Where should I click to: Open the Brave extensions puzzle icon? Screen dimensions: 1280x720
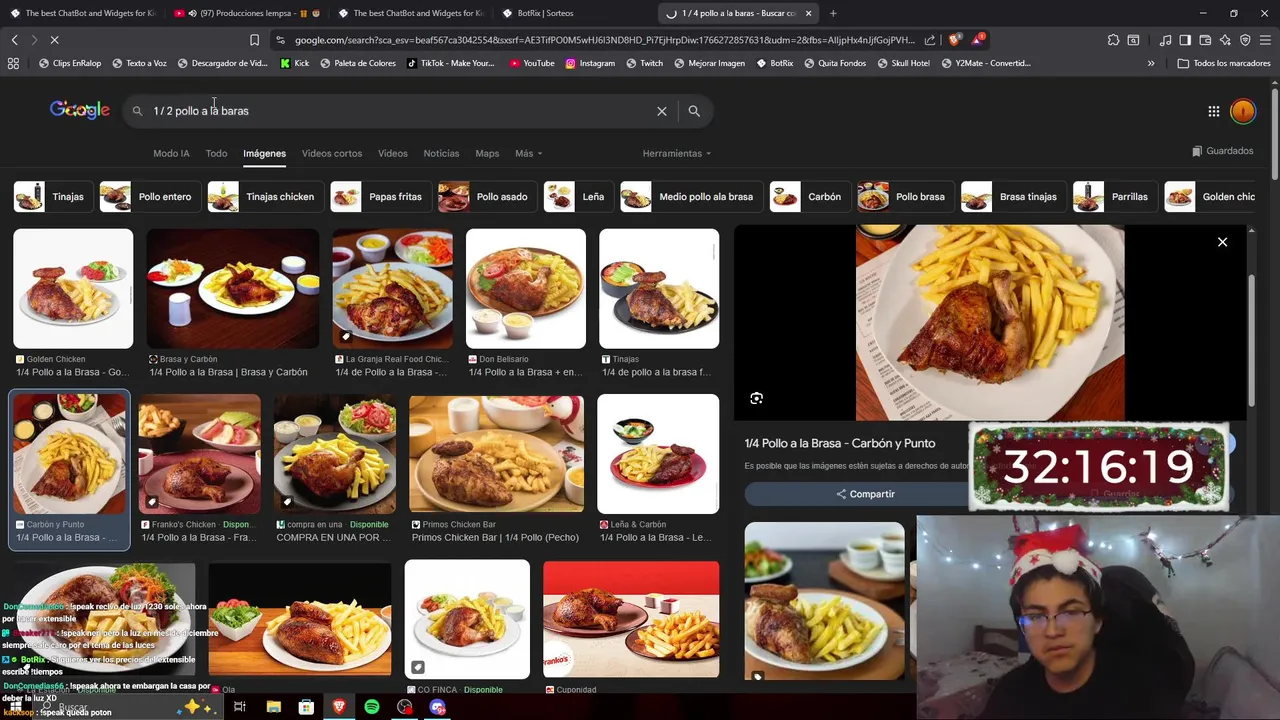[x=1113, y=40]
